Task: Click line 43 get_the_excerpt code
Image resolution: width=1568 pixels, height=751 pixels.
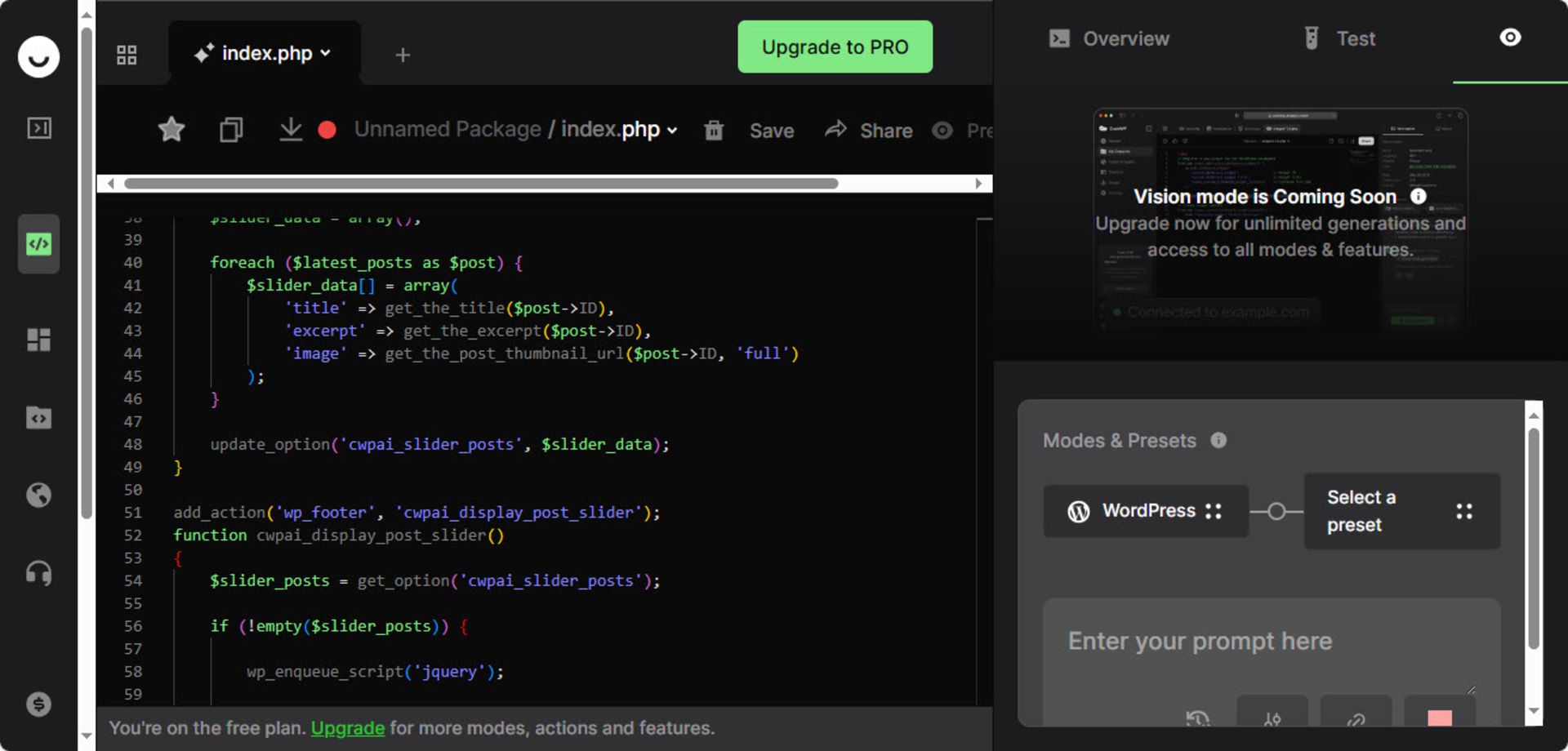Action: [x=467, y=331]
